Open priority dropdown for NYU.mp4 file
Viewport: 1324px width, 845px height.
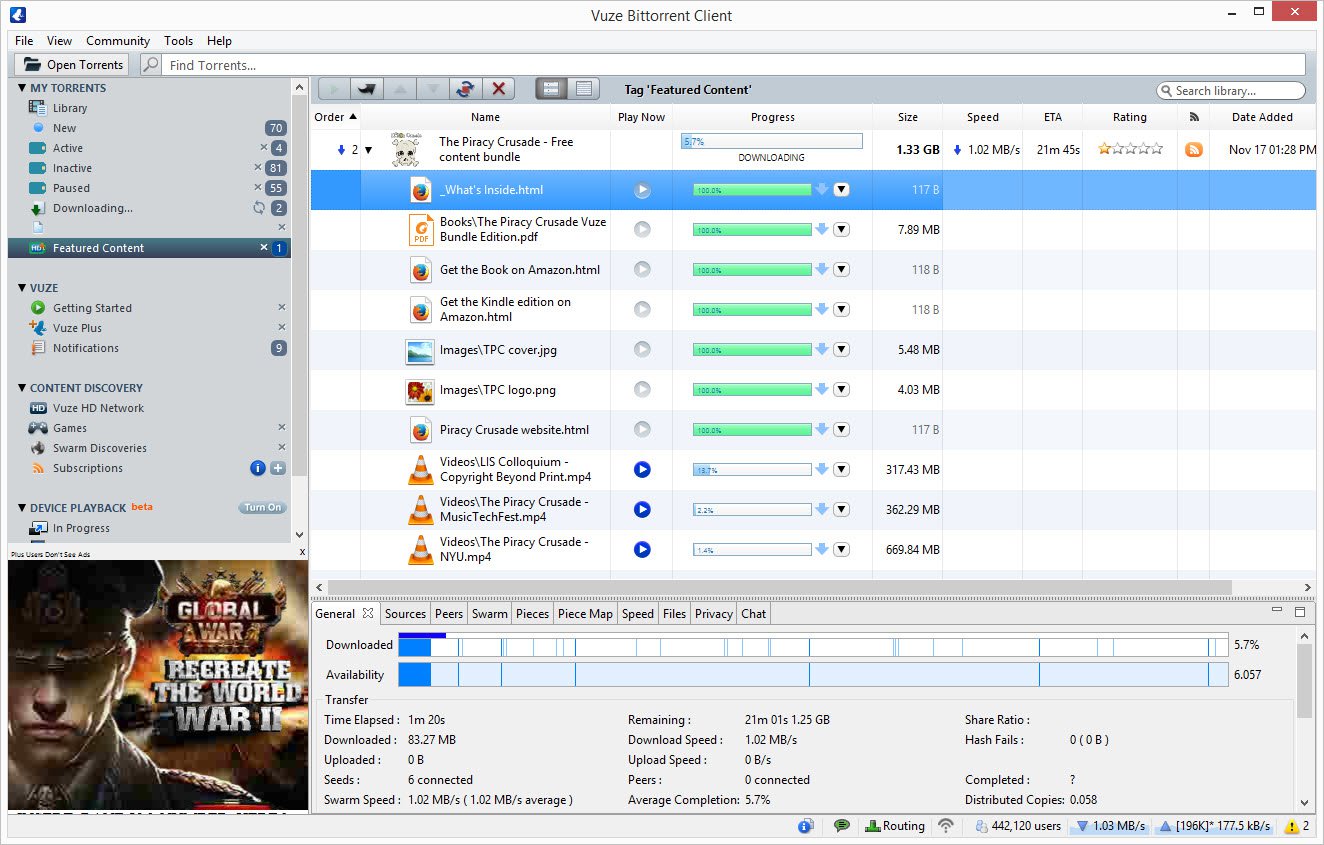coord(841,550)
